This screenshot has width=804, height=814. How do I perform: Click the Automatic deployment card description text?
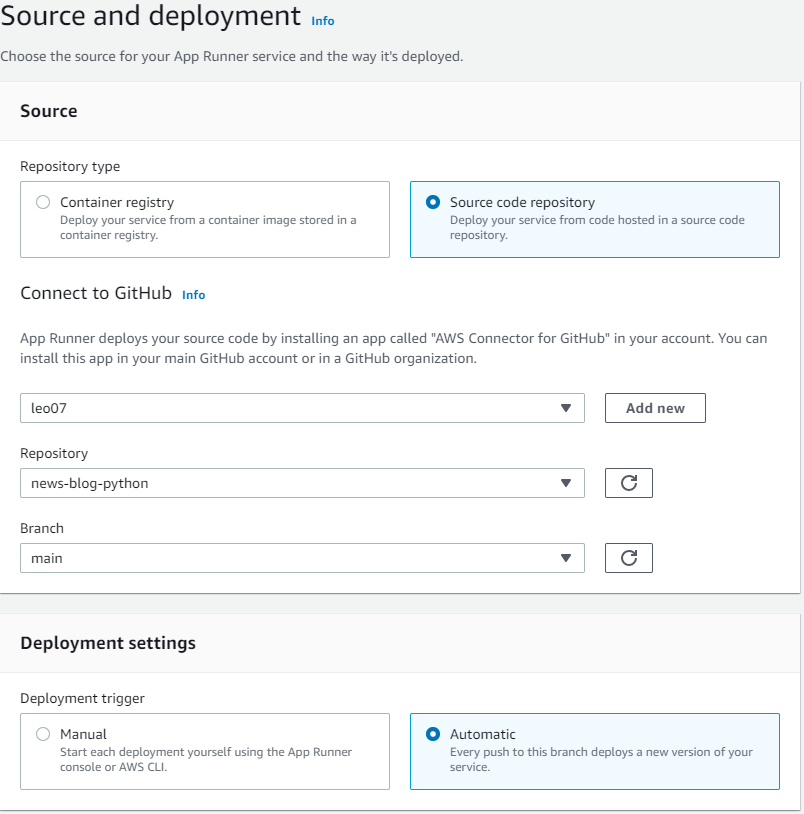(601, 760)
